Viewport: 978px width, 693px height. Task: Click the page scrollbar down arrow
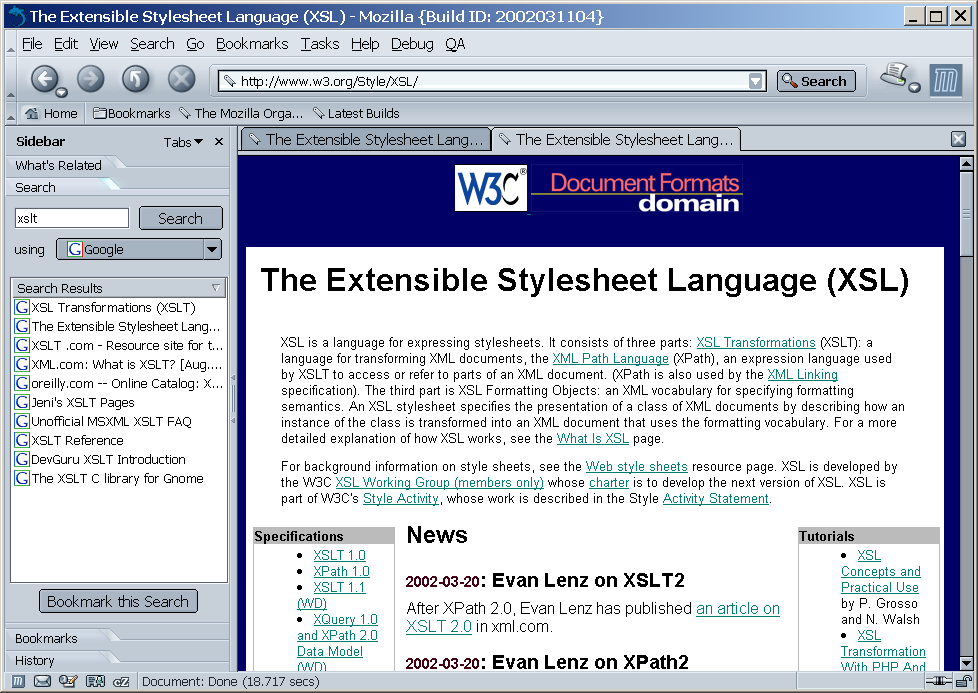[966, 663]
